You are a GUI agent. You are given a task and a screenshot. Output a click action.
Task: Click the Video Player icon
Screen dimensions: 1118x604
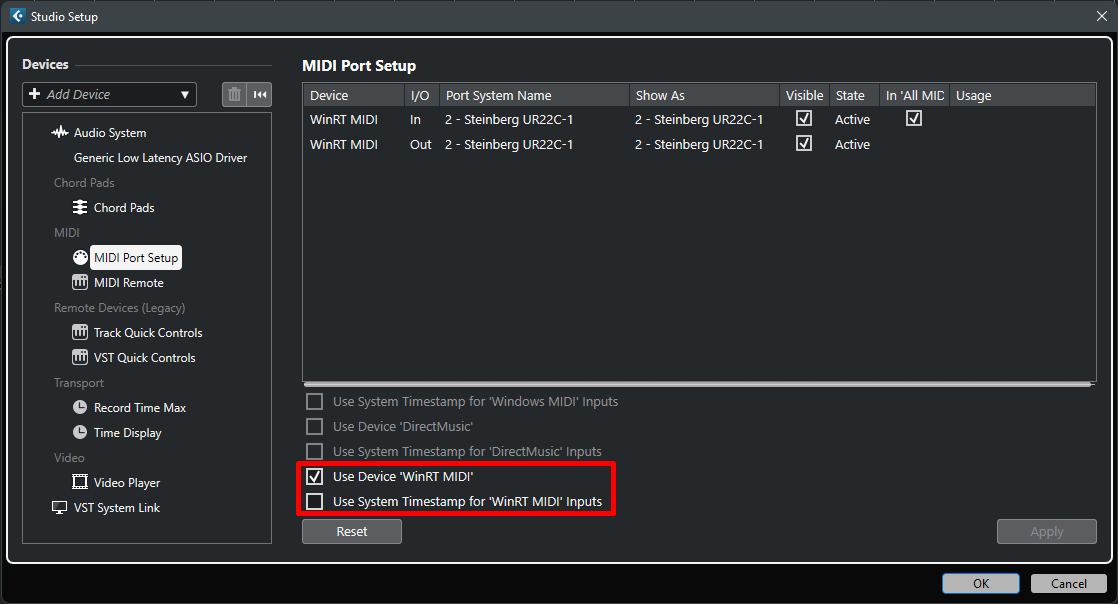coord(80,483)
